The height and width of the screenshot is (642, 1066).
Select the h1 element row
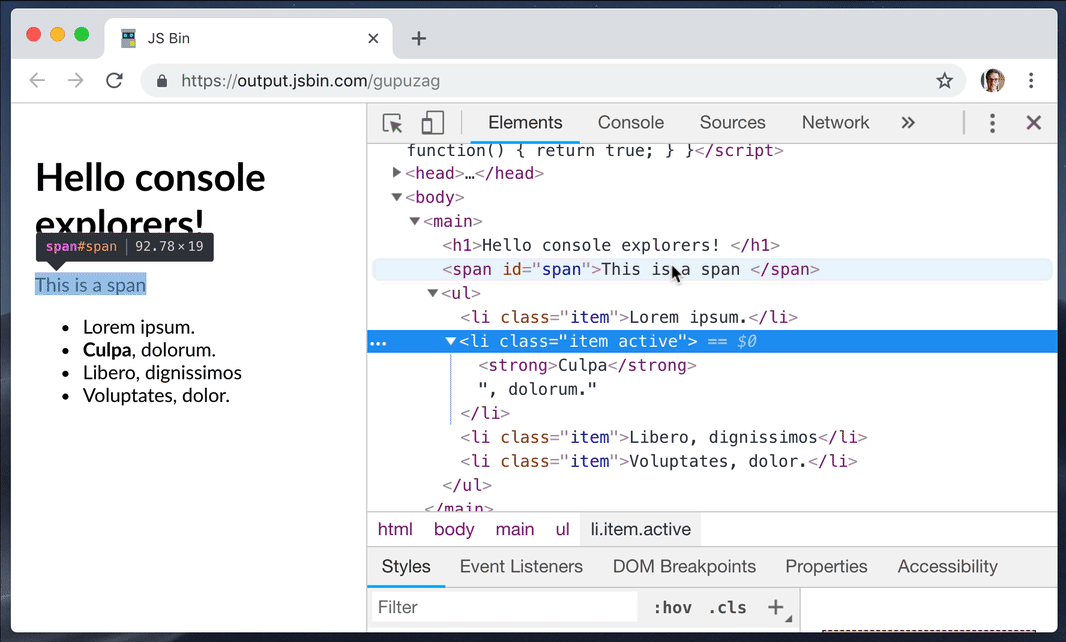pos(711,246)
